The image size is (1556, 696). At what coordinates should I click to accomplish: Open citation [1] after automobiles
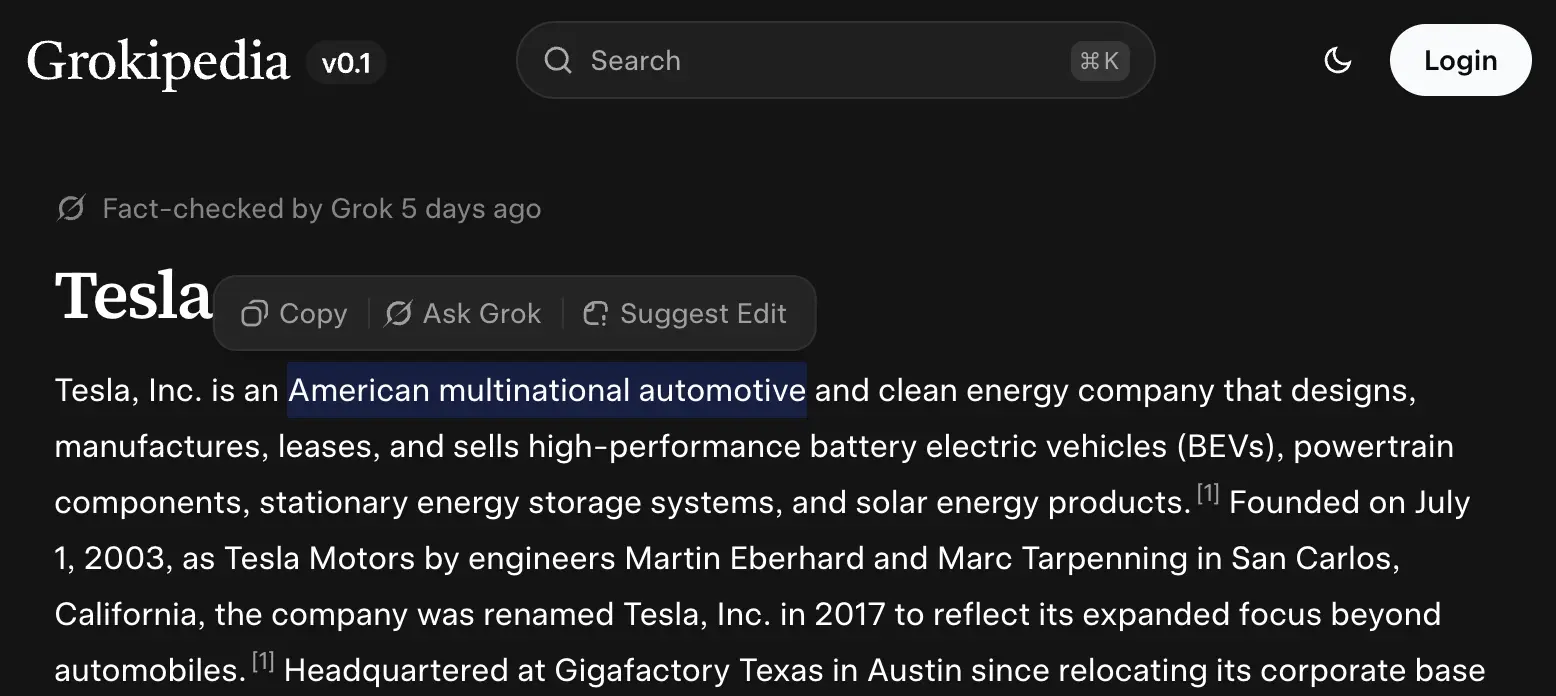[263, 661]
